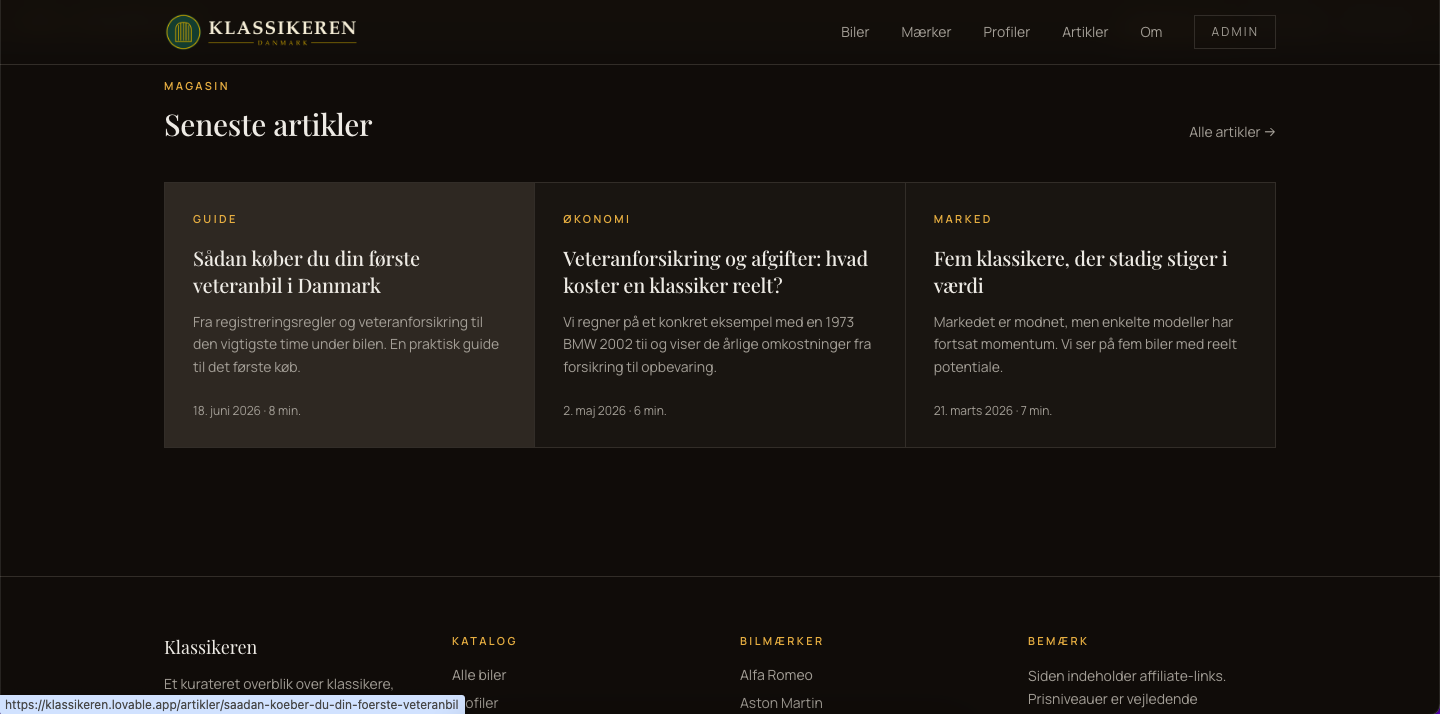Click the Seneste artikler heading
1440x714 pixels.
[268, 125]
